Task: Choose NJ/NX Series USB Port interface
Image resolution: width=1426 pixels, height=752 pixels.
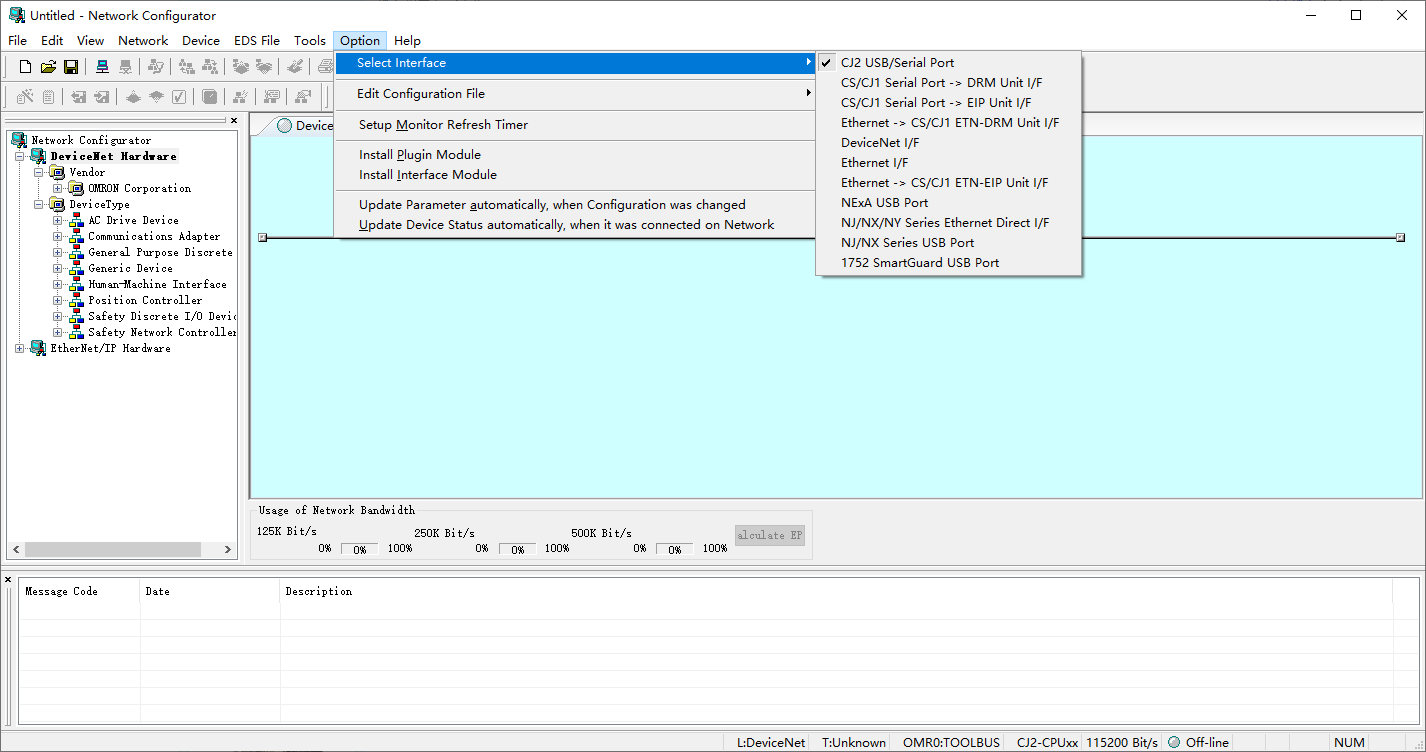Action: (x=907, y=243)
